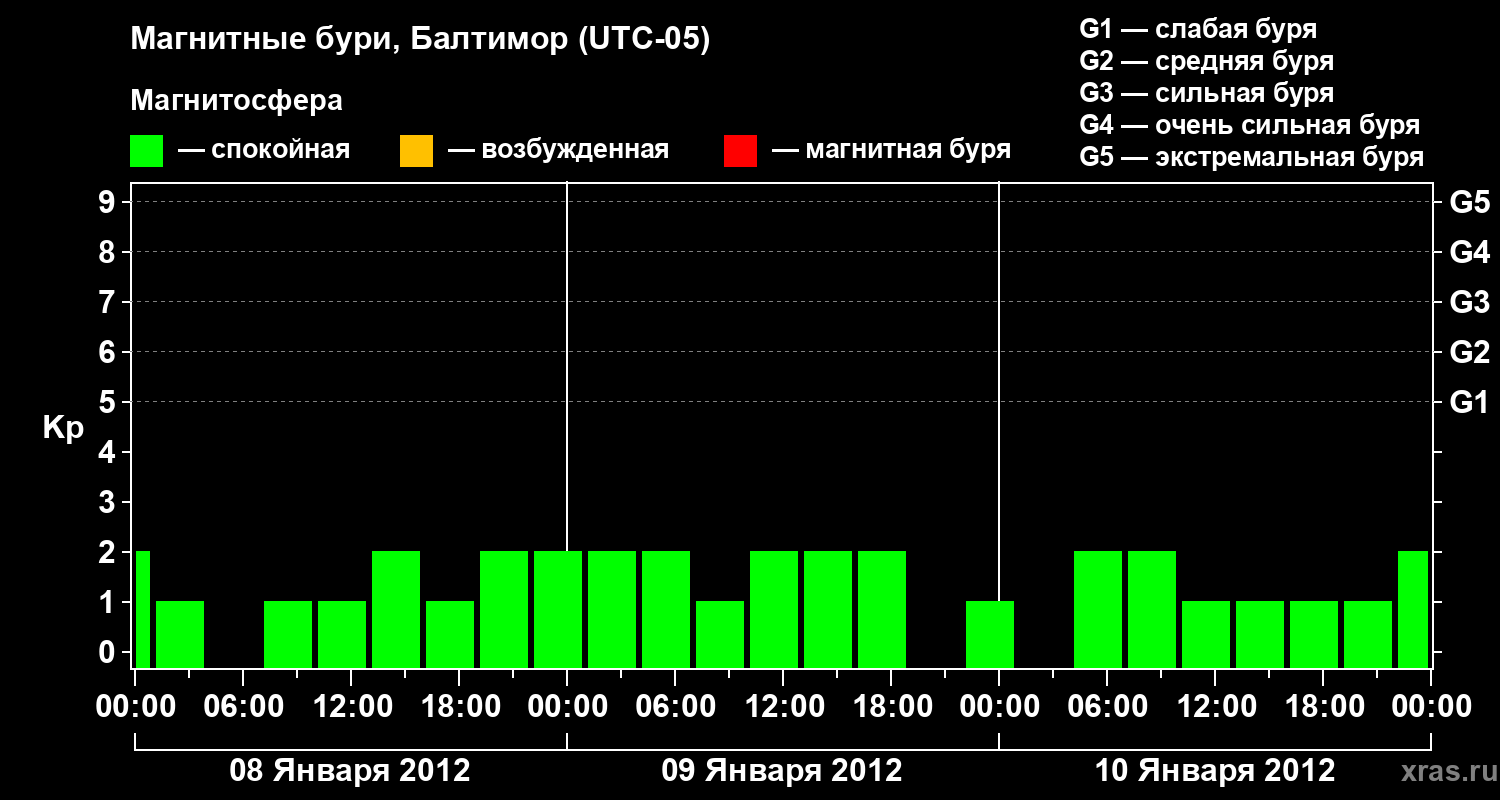
Task: Select the line G4 — очень сильная буря
Action: pyautogui.click(x=1250, y=124)
